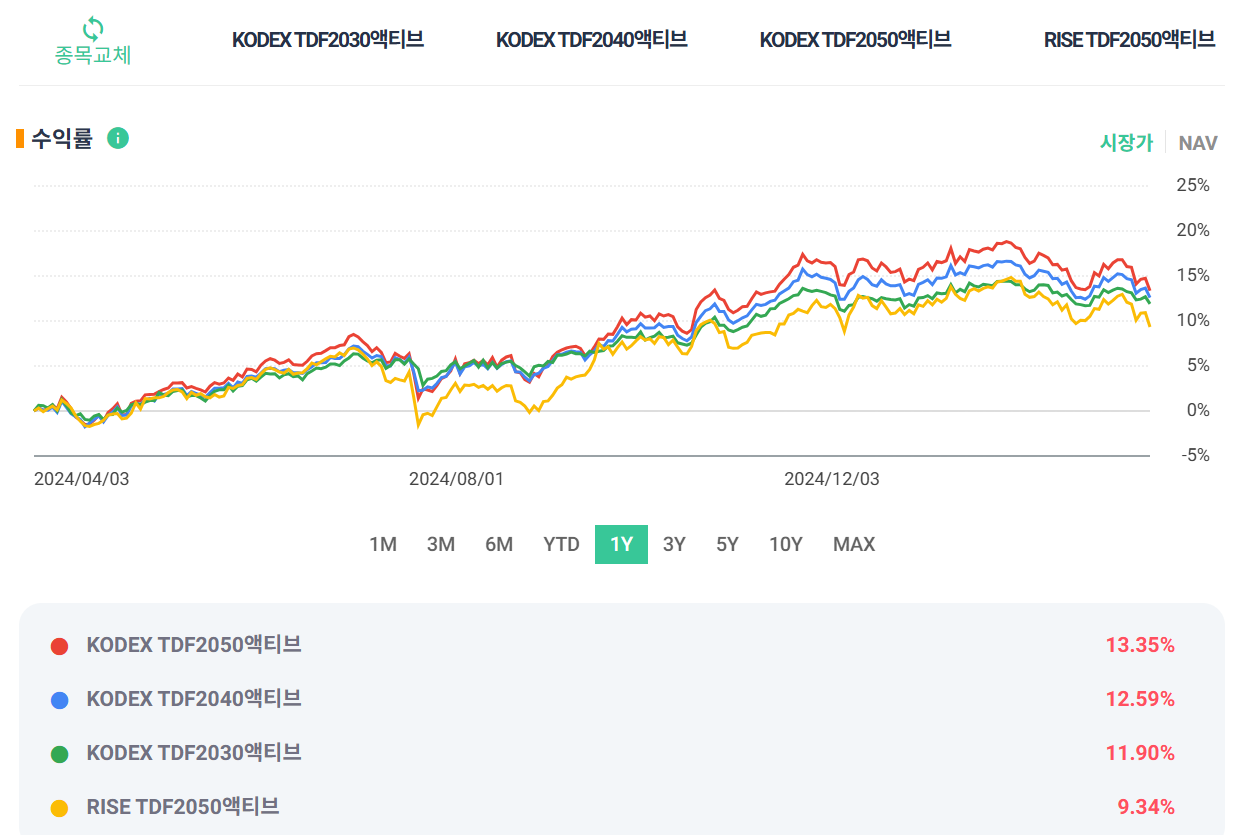Select the 3Y period button
This screenshot has height=835, width=1248.
pyautogui.click(x=673, y=544)
